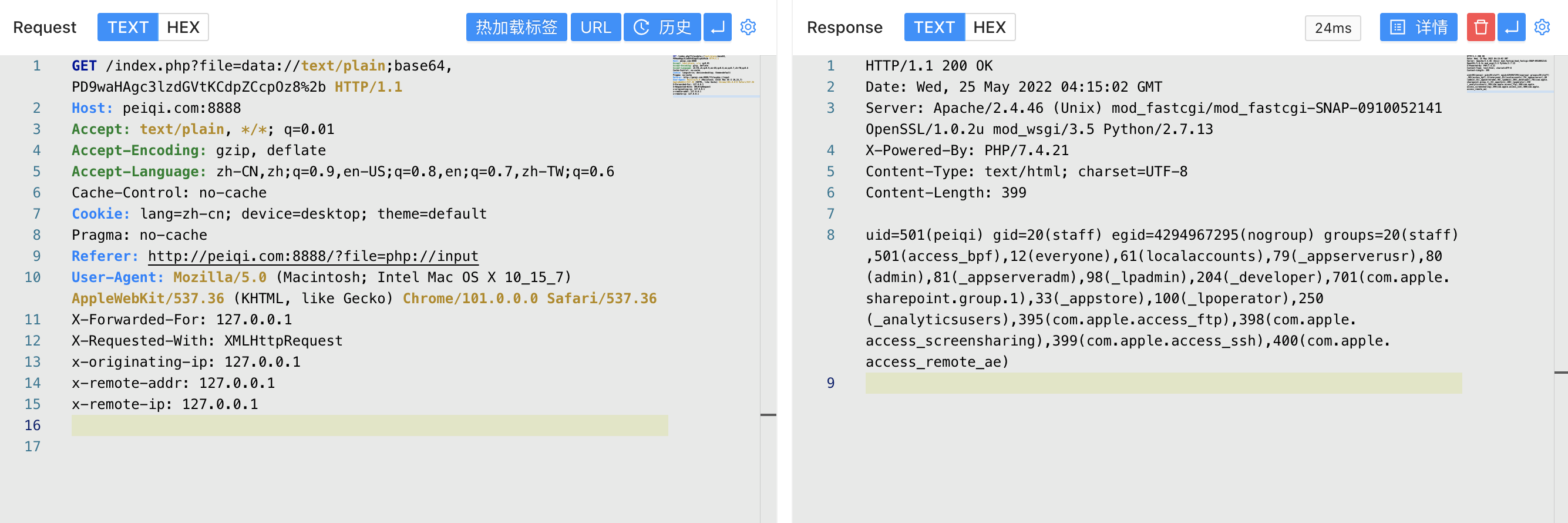The height and width of the screenshot is (523, 1568).
Task: Click Request line number 17
Action: [x=32, y=447]
